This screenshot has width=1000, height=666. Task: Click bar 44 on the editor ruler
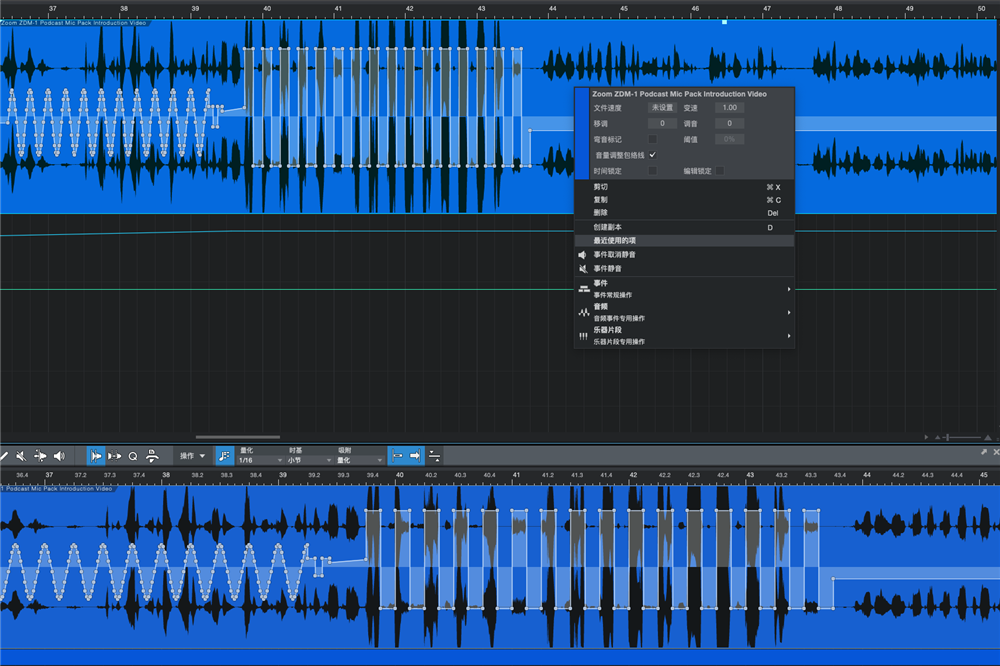pos(867,475)
